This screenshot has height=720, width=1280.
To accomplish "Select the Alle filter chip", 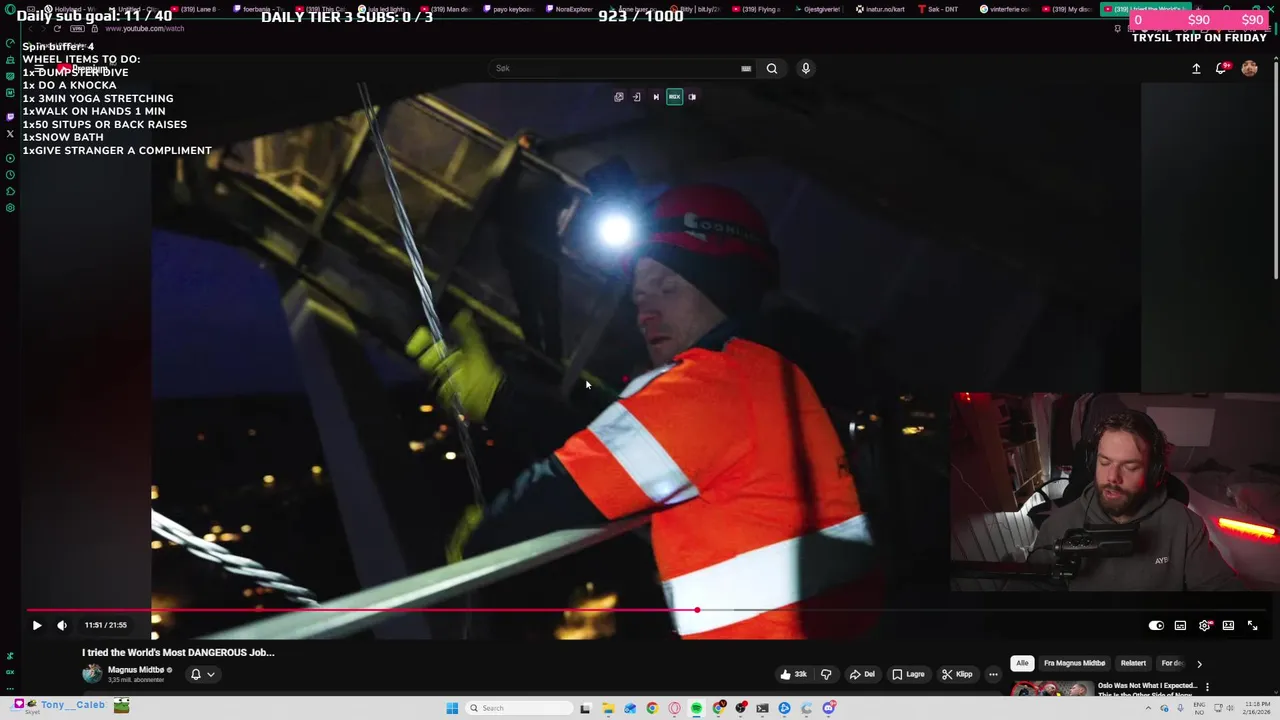I will (1022, 663).
